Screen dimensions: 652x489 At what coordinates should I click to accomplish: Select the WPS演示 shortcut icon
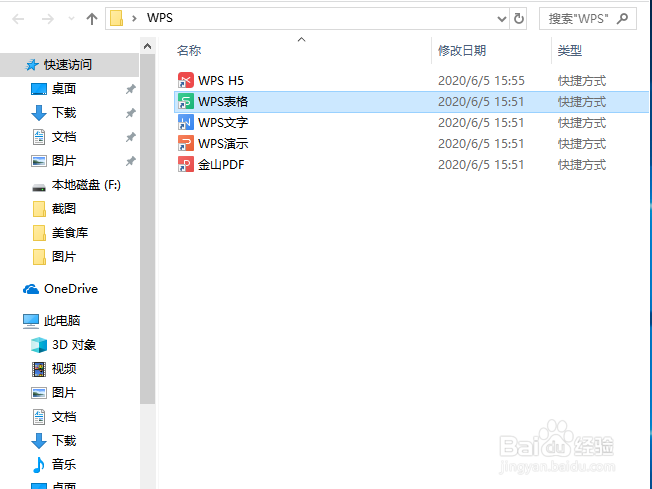click(x=185, y=143)
